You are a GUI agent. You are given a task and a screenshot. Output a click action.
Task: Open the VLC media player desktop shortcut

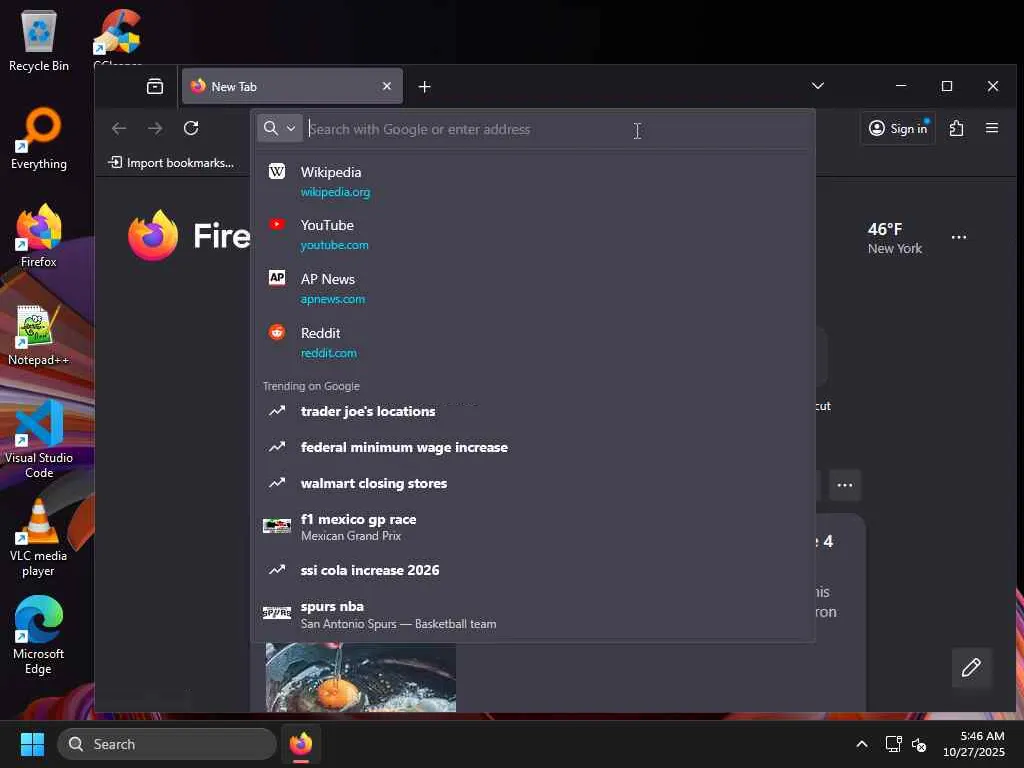pos(39,538)
